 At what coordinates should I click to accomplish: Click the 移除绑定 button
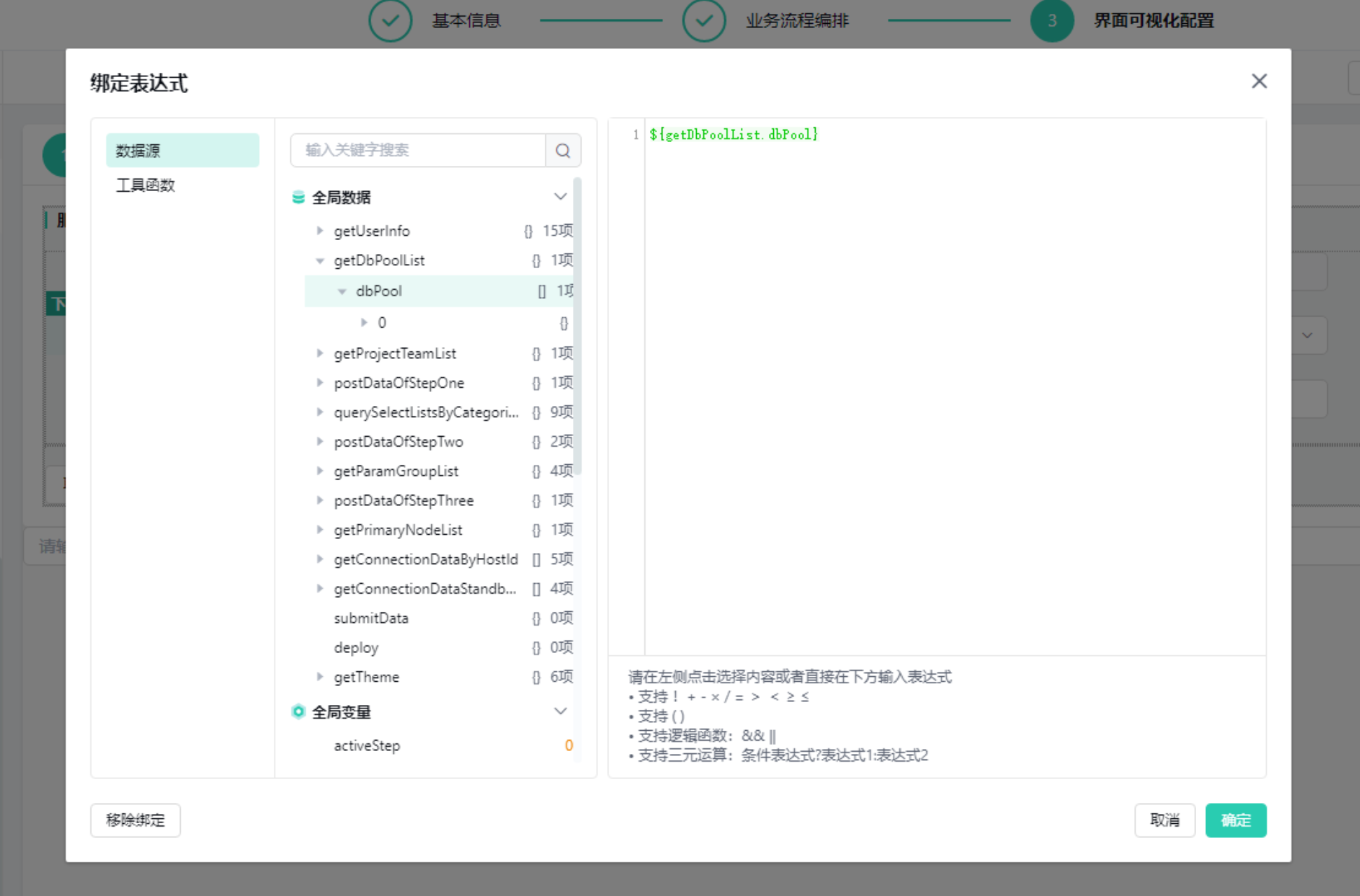coord(135,820)
